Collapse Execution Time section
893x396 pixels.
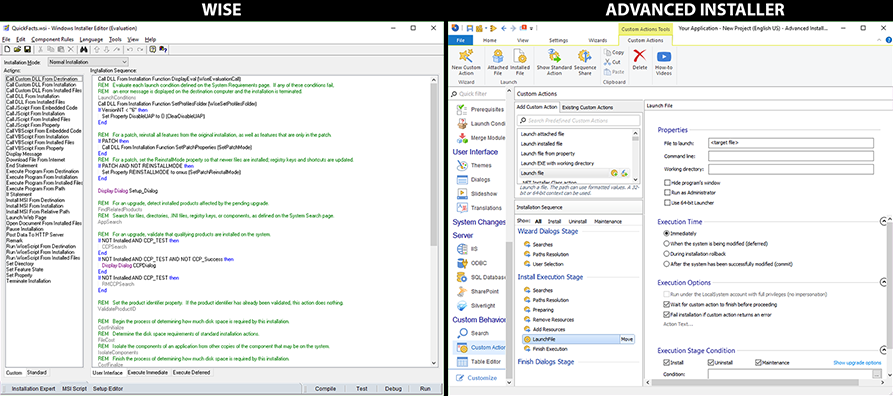coord(883,221)
